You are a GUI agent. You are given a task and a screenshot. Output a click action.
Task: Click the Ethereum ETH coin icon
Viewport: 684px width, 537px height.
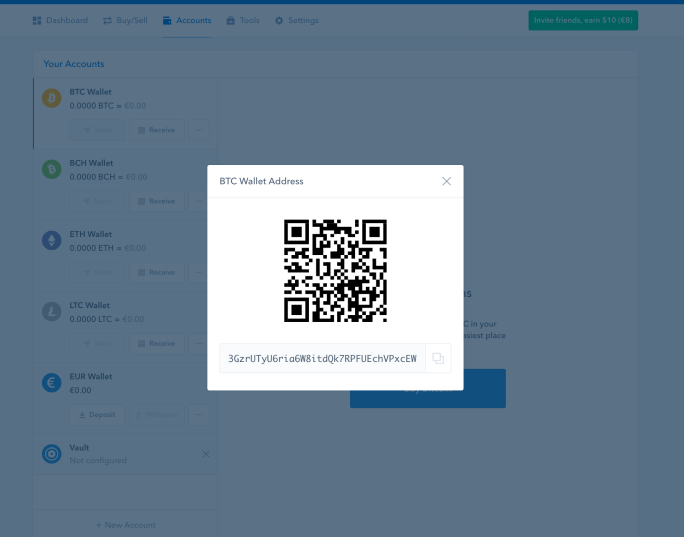coord(51,240)
